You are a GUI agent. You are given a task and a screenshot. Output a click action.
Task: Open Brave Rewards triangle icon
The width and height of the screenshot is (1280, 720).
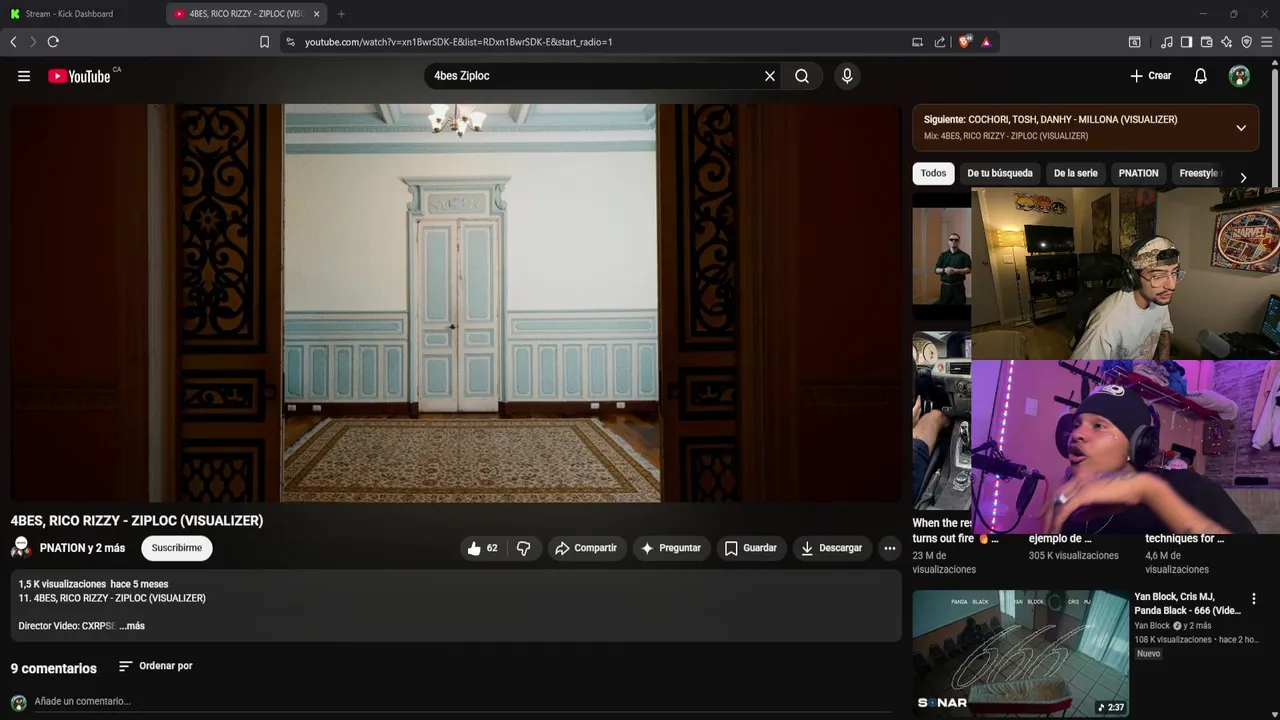click(x=986, y=42)
